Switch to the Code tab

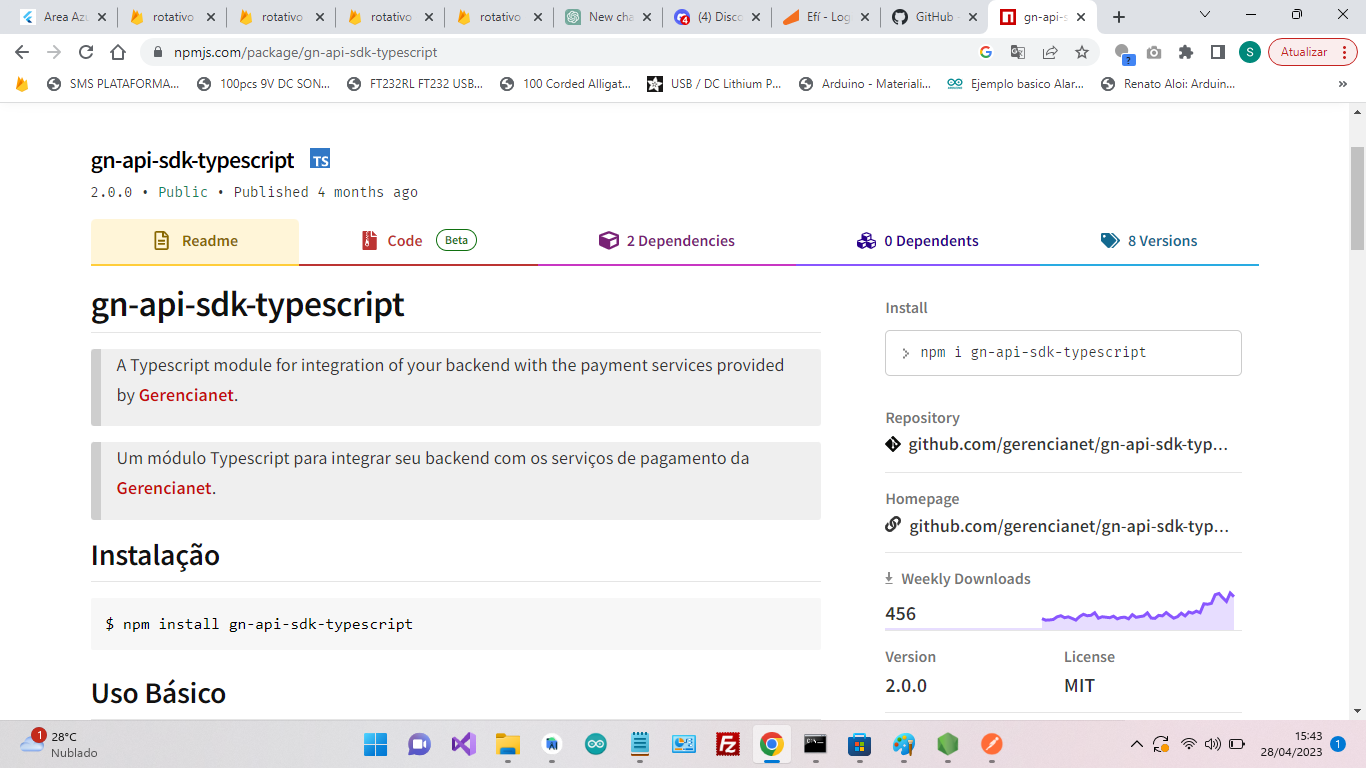point(418,241)
